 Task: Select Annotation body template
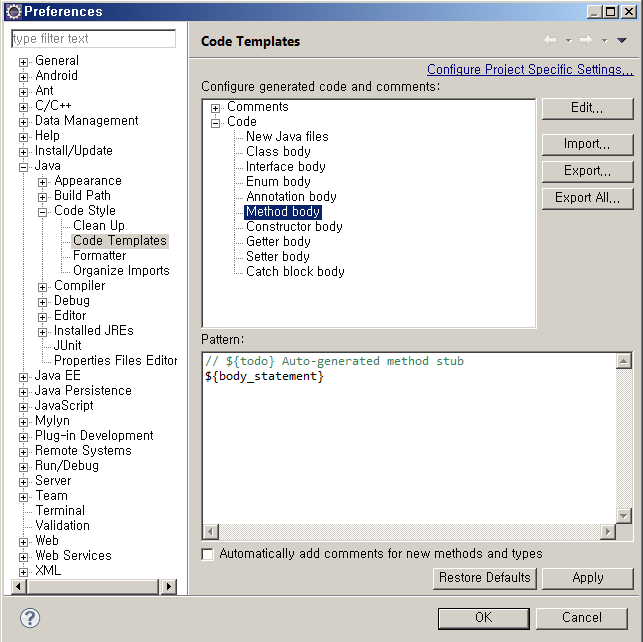point(291,197)
